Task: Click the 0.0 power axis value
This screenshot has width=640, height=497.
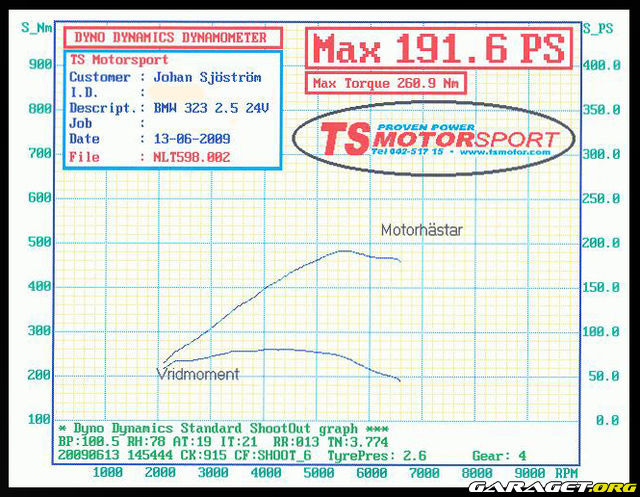Action: tap(608, 420)
